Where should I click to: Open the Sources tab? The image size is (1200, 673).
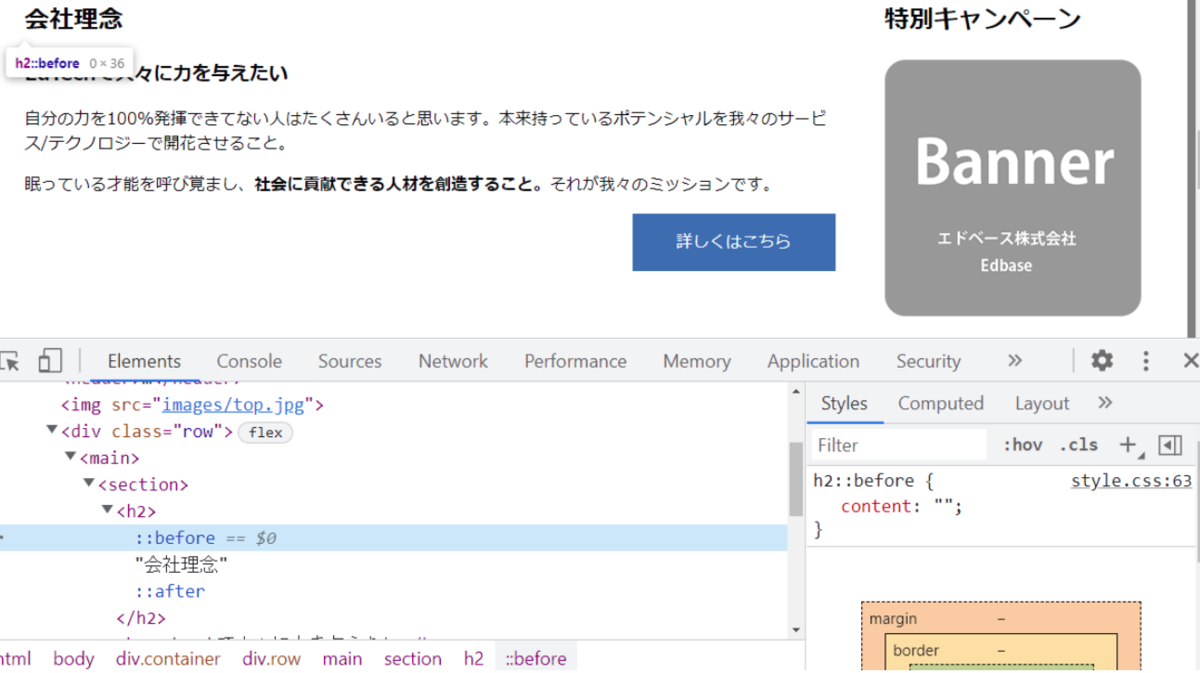[x=350, y=361]
